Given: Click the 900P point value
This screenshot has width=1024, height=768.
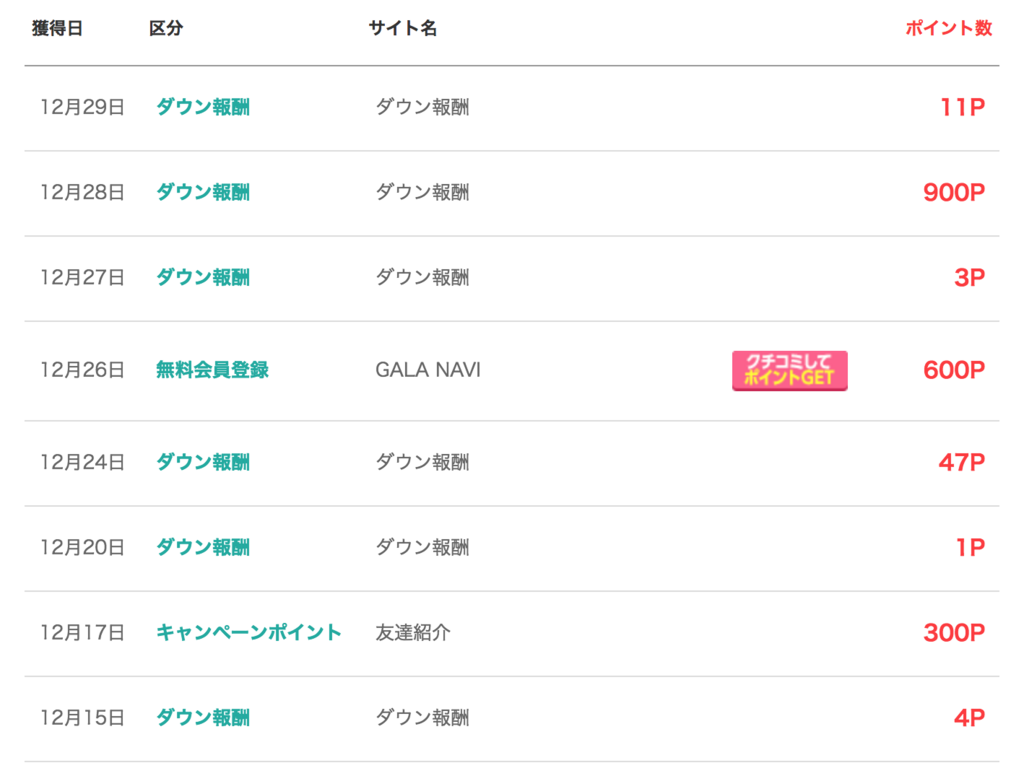Looking at the screenshot, I should pyautogui.click(x=953, y=192).
